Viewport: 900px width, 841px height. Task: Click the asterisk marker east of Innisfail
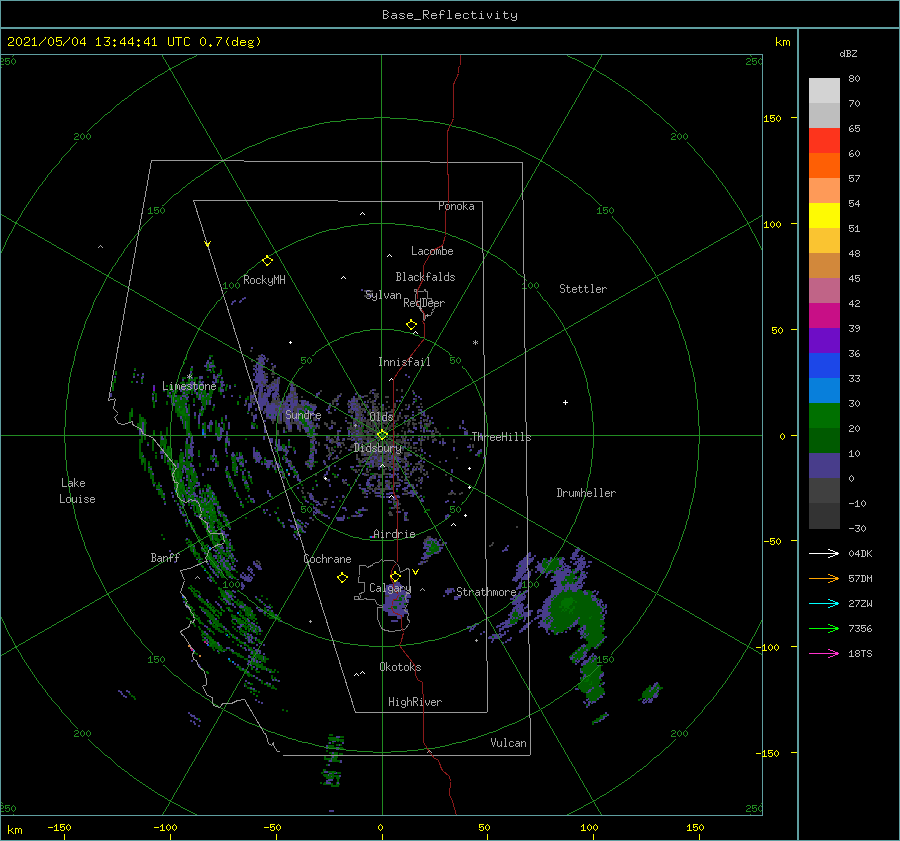coord(475,343)
